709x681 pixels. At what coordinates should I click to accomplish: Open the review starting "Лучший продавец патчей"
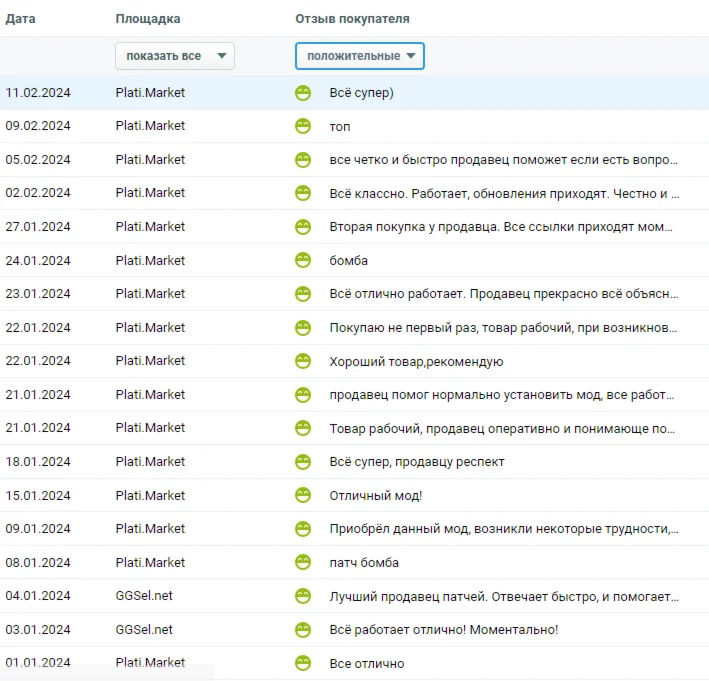[503, 596]
